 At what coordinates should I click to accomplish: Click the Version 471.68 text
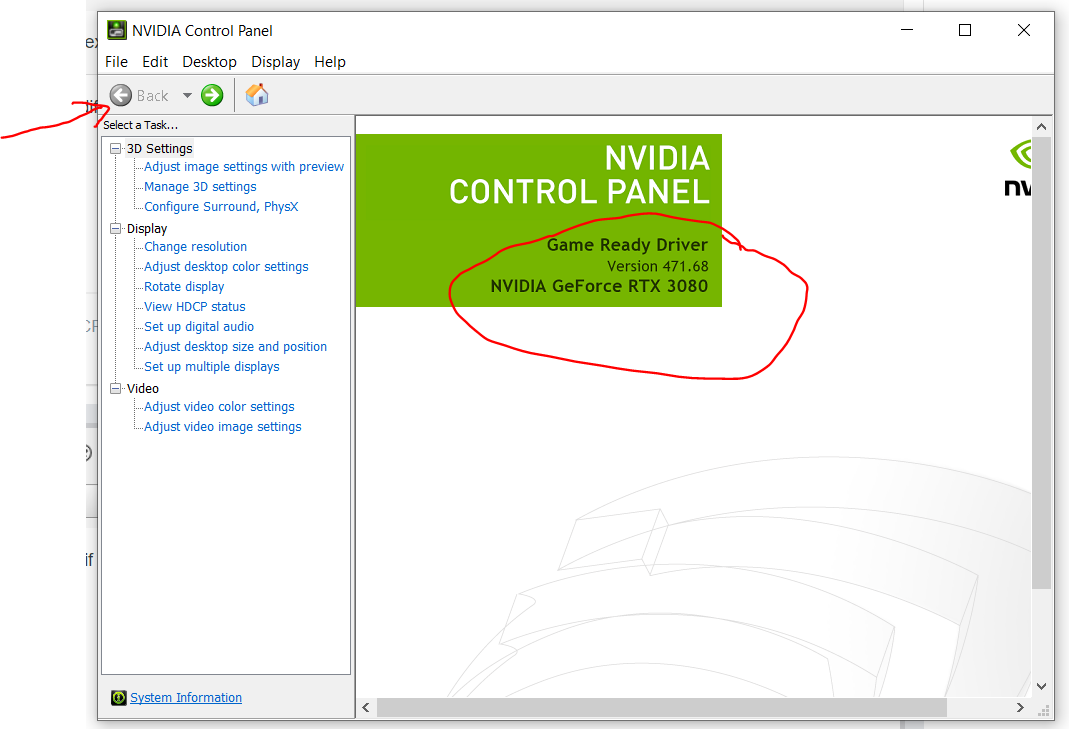click(658, 266)
